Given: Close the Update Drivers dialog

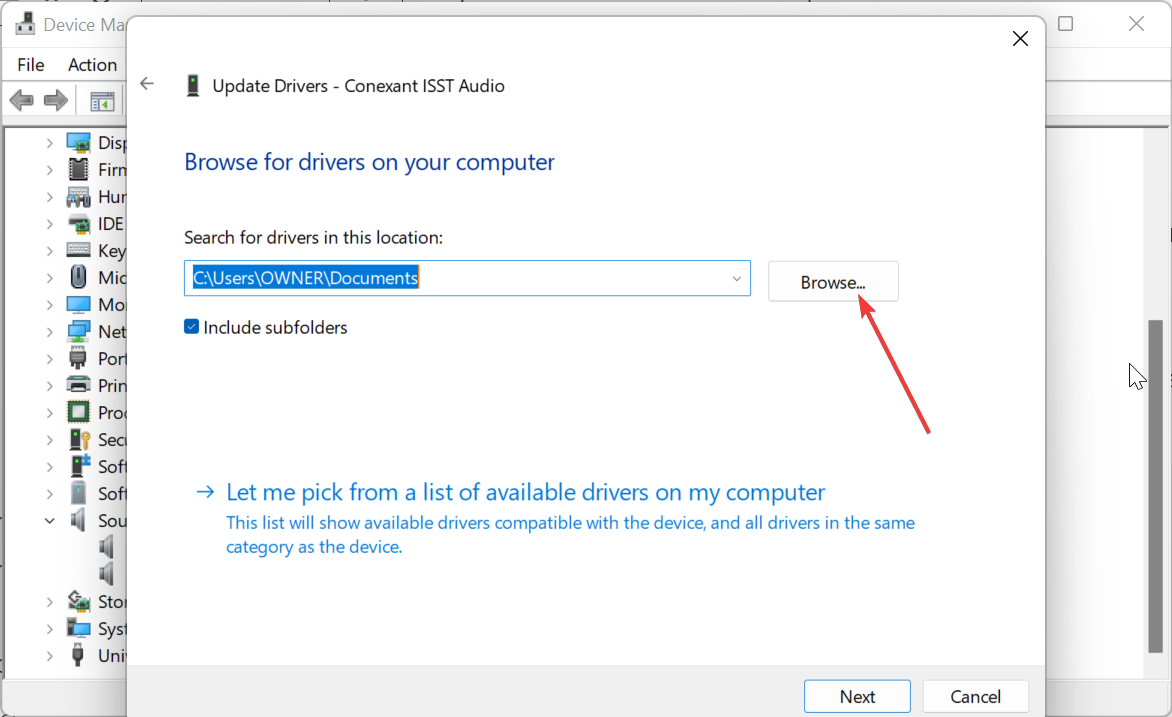Looking at the screenshot, I should pyautogui.click(x=1020, y=39).
